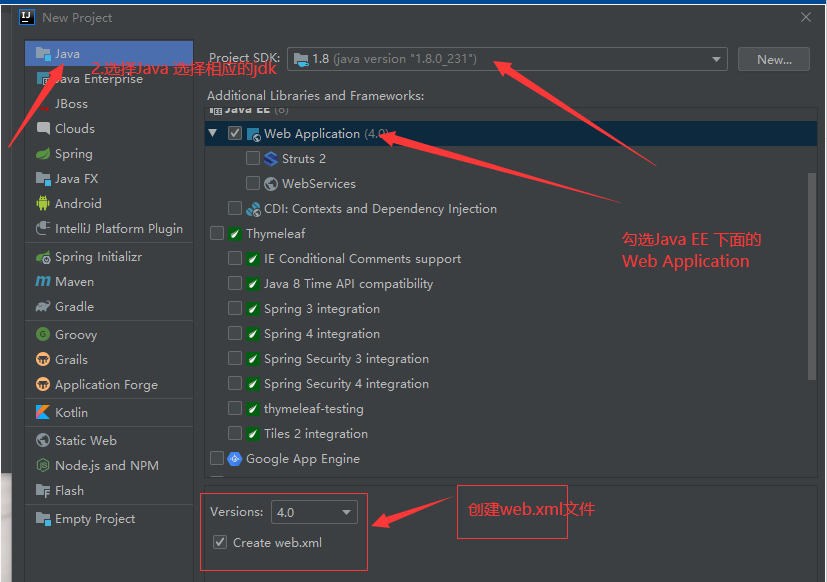Click the Spring Initializr icon

point(43,257)
